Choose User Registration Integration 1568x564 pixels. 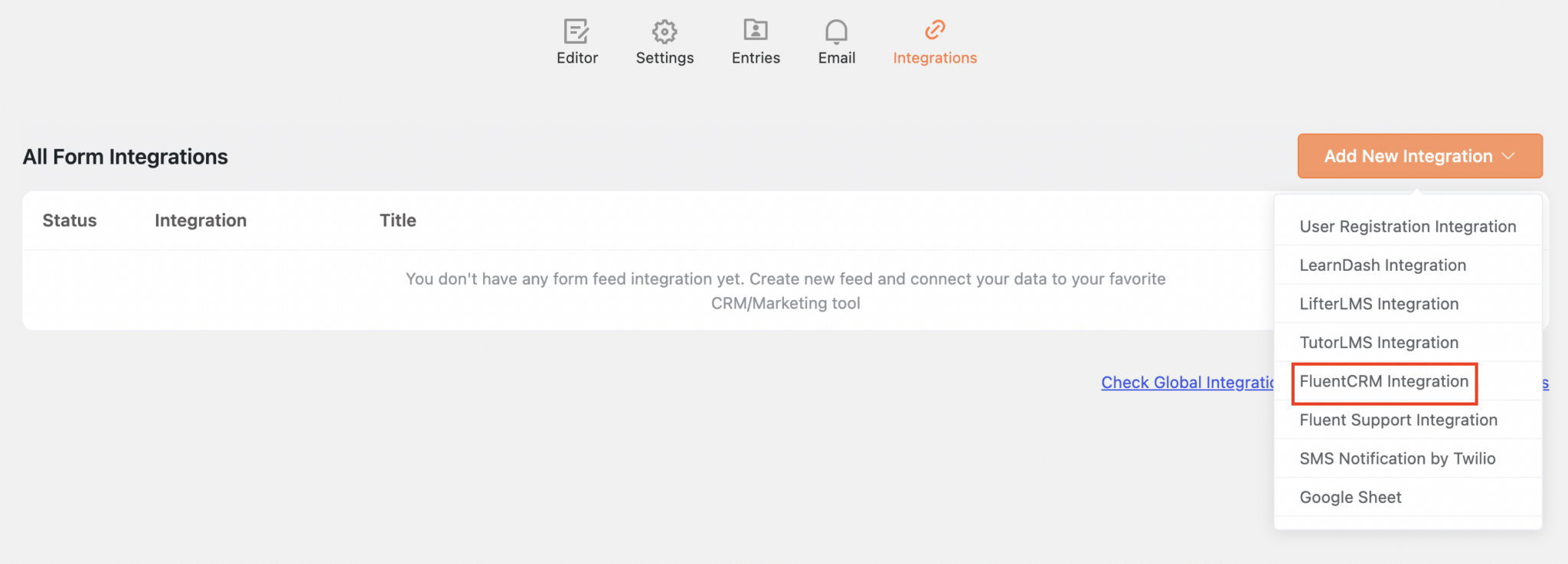coord(1407,227)
